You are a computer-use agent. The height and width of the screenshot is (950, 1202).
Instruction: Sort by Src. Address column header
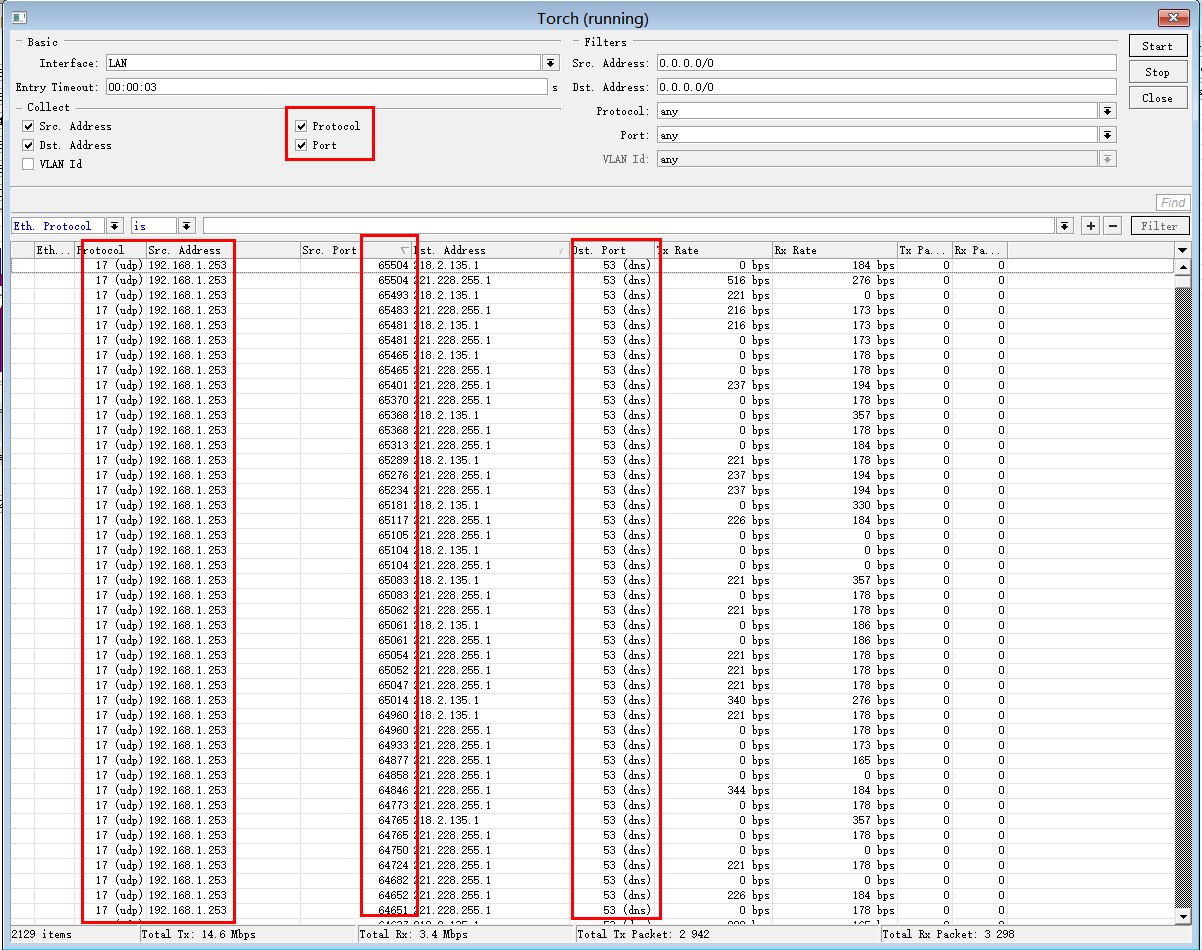tap(223, 250)
